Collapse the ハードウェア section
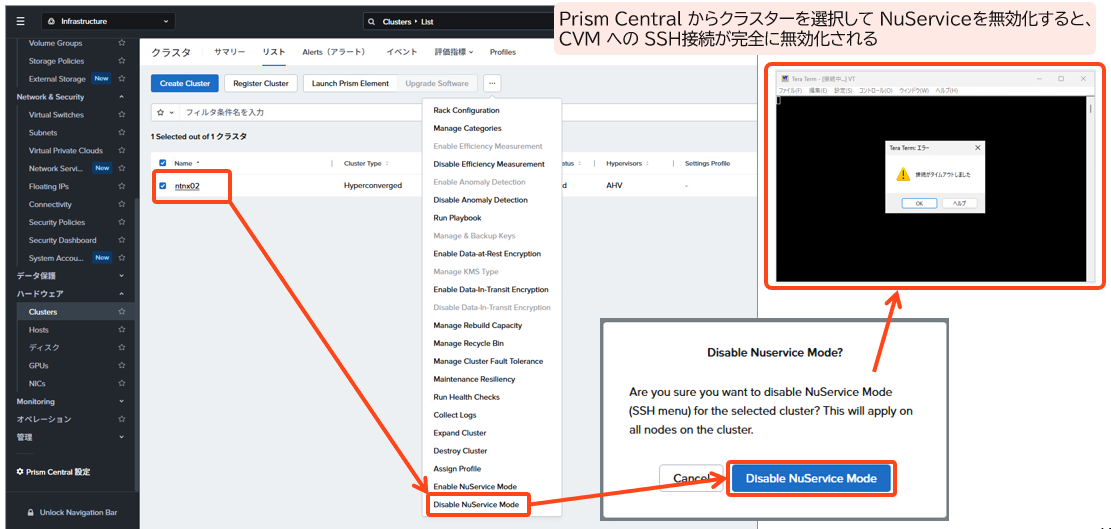 [x=121, y=293]
